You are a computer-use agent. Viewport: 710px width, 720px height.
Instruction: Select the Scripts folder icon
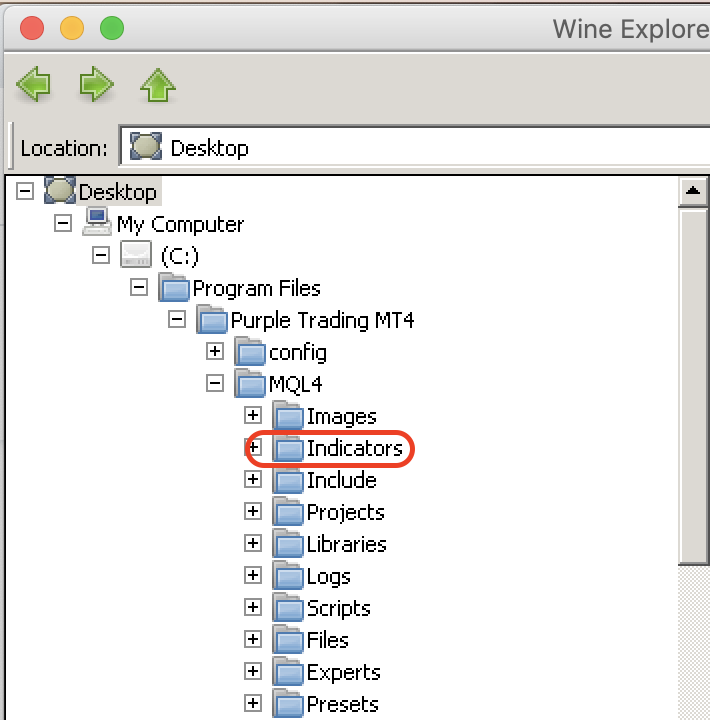pyautogui.click(x=288, y=607)
